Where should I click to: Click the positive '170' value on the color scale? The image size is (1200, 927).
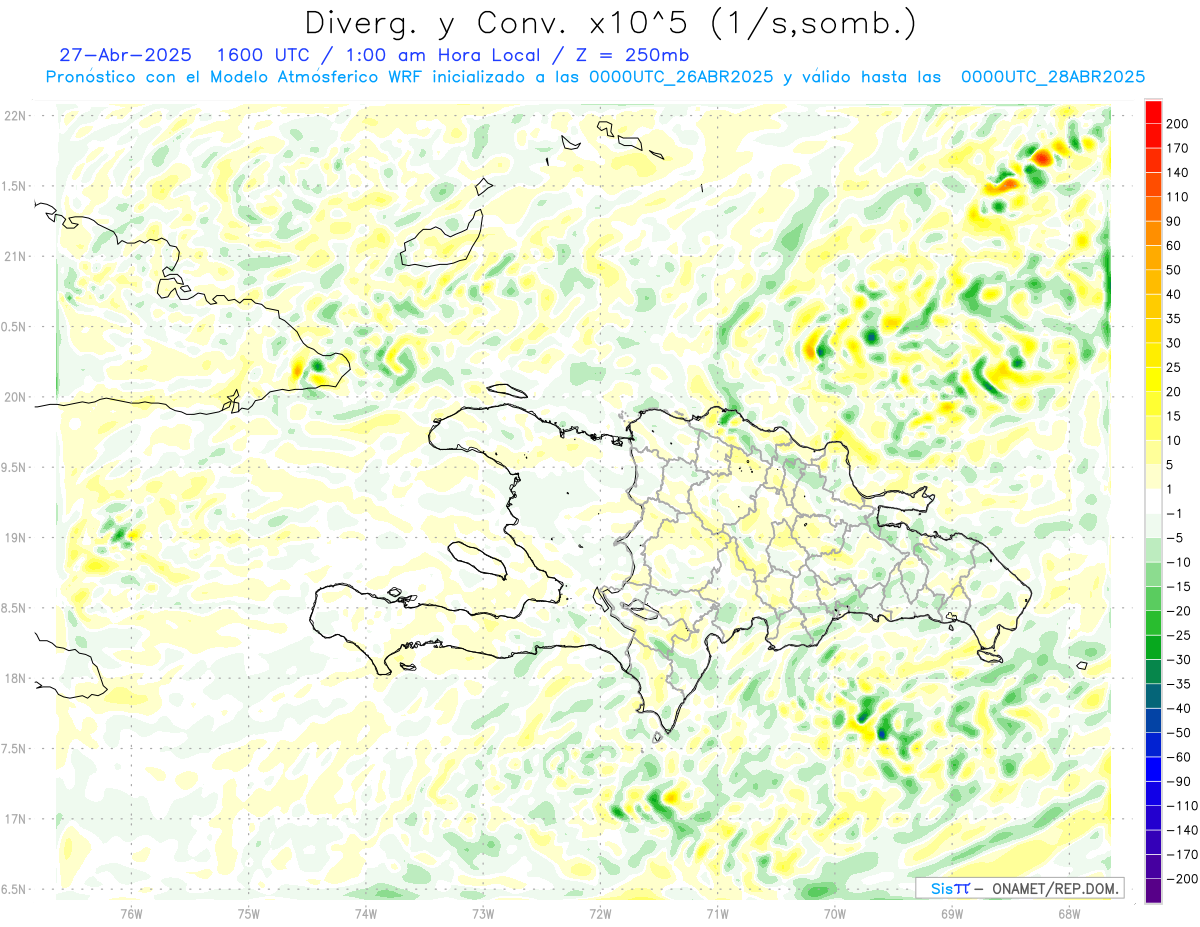pos(1178,148)
